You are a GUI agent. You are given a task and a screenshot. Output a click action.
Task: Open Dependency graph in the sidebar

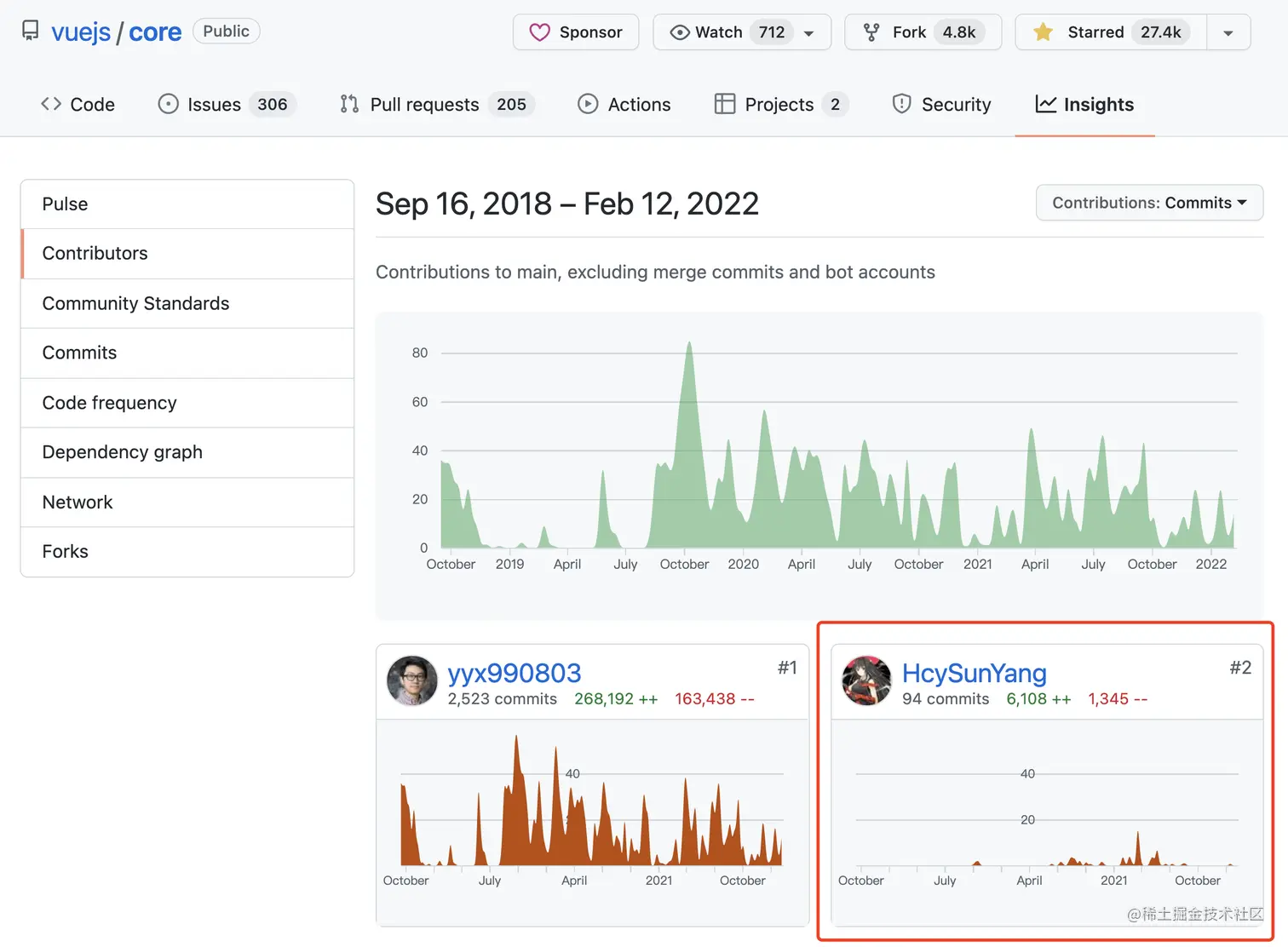pos(187,452)
